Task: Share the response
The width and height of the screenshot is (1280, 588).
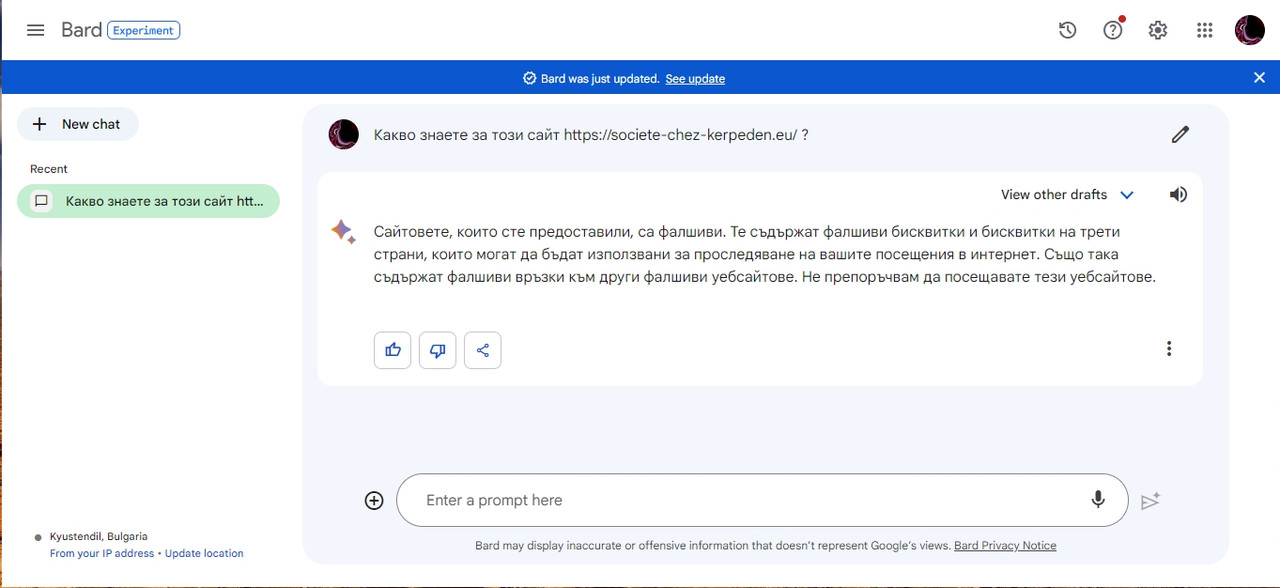Action: tap(483, 350)
